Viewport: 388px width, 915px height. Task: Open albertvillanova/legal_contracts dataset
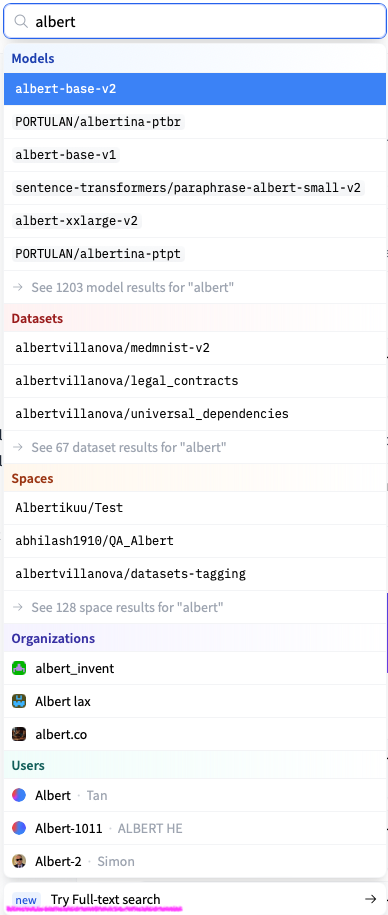pos(195,381)
